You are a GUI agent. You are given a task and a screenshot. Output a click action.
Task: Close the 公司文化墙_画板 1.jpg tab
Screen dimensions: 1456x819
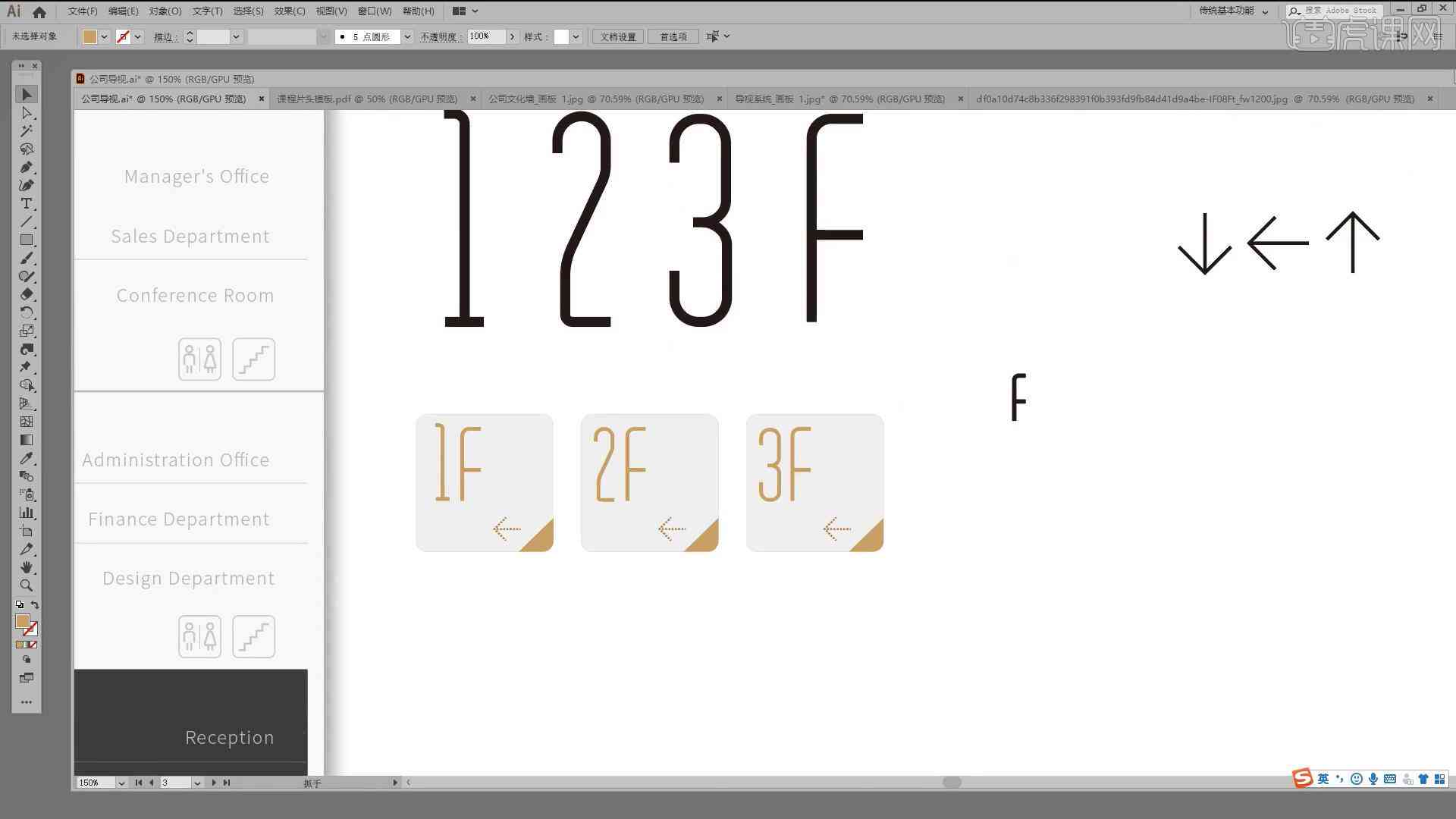(x=720, y=99)
